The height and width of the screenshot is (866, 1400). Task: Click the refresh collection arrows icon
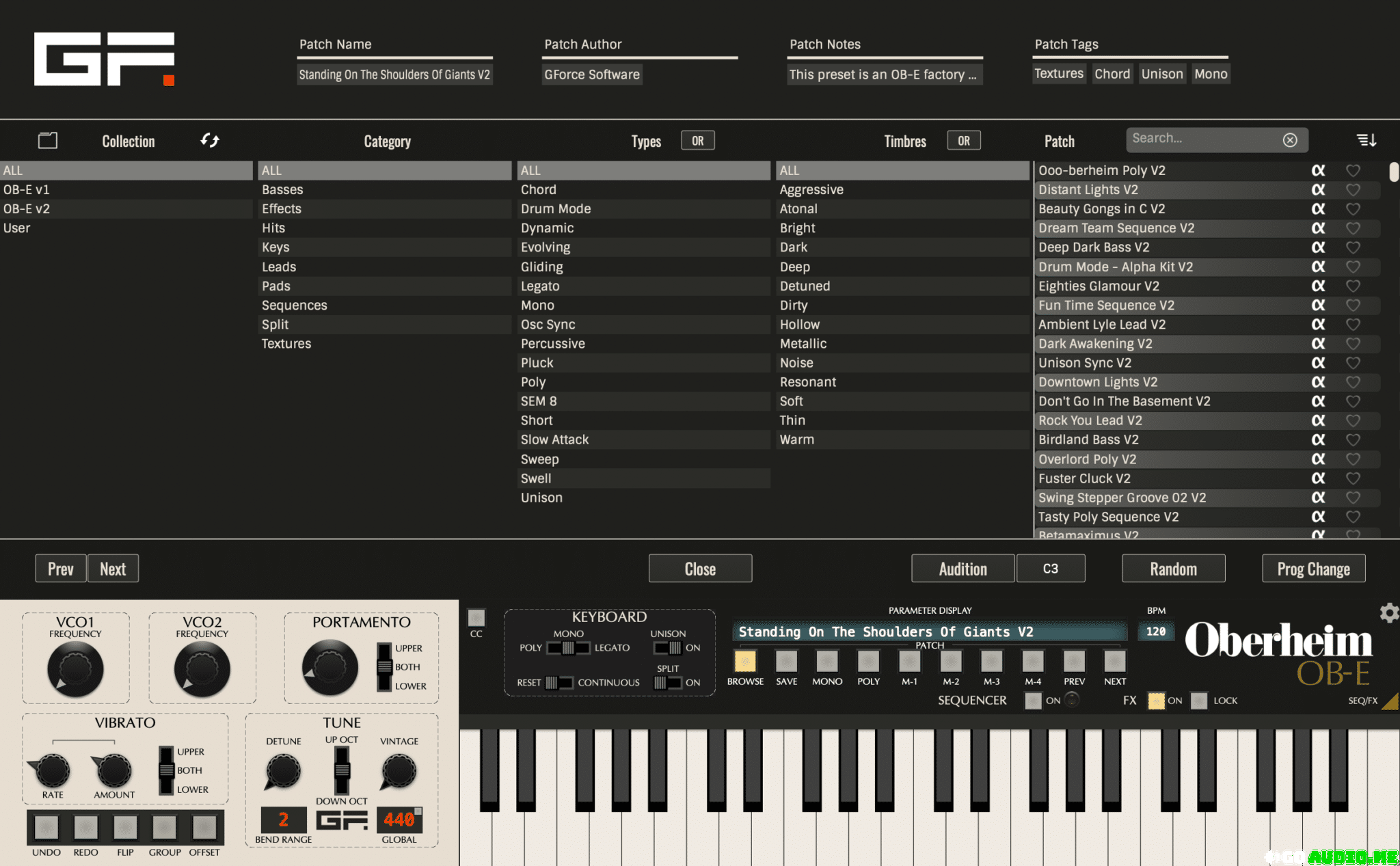click(x=210, y=140)
